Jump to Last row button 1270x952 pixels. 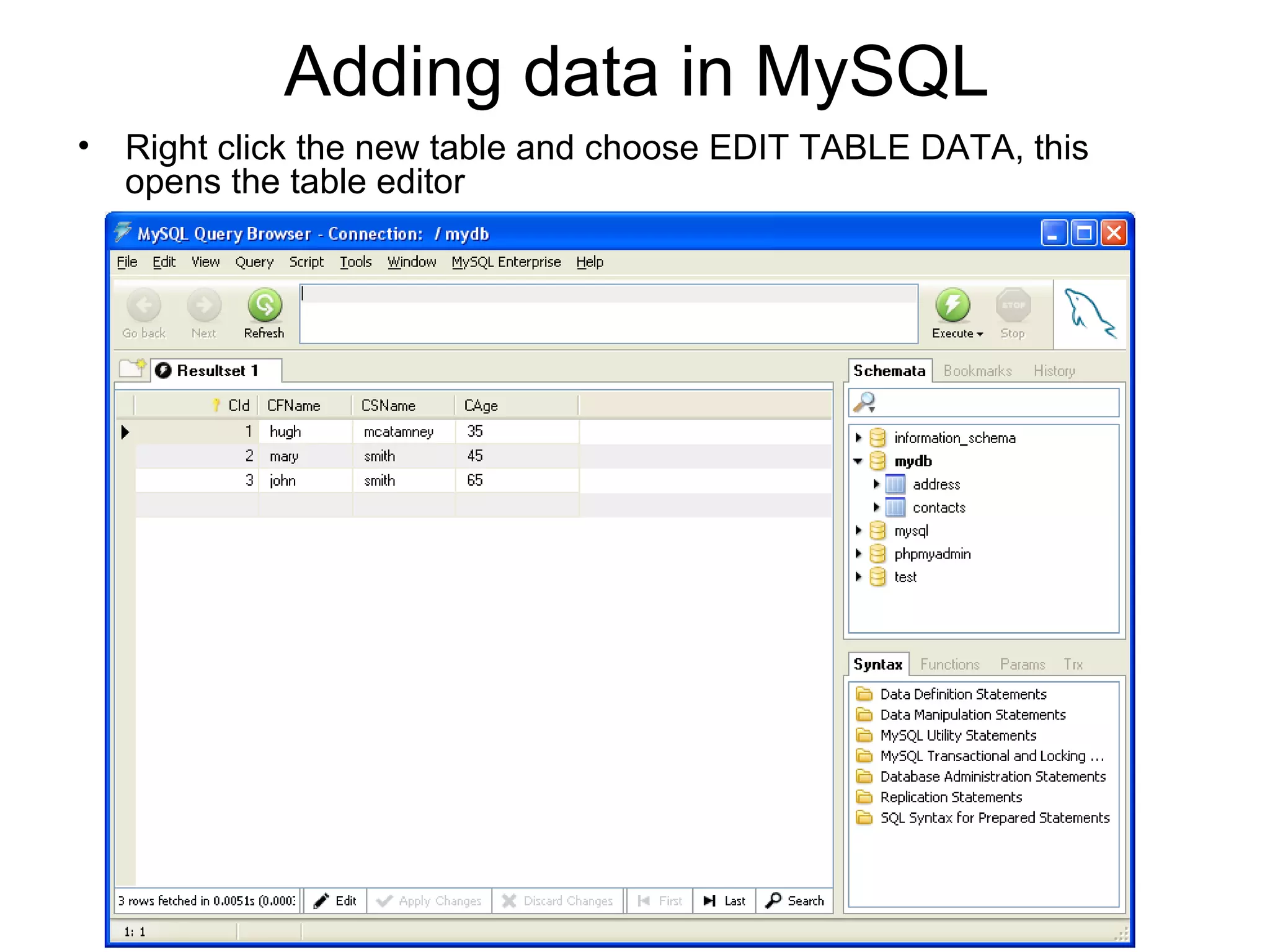(724, 901)
